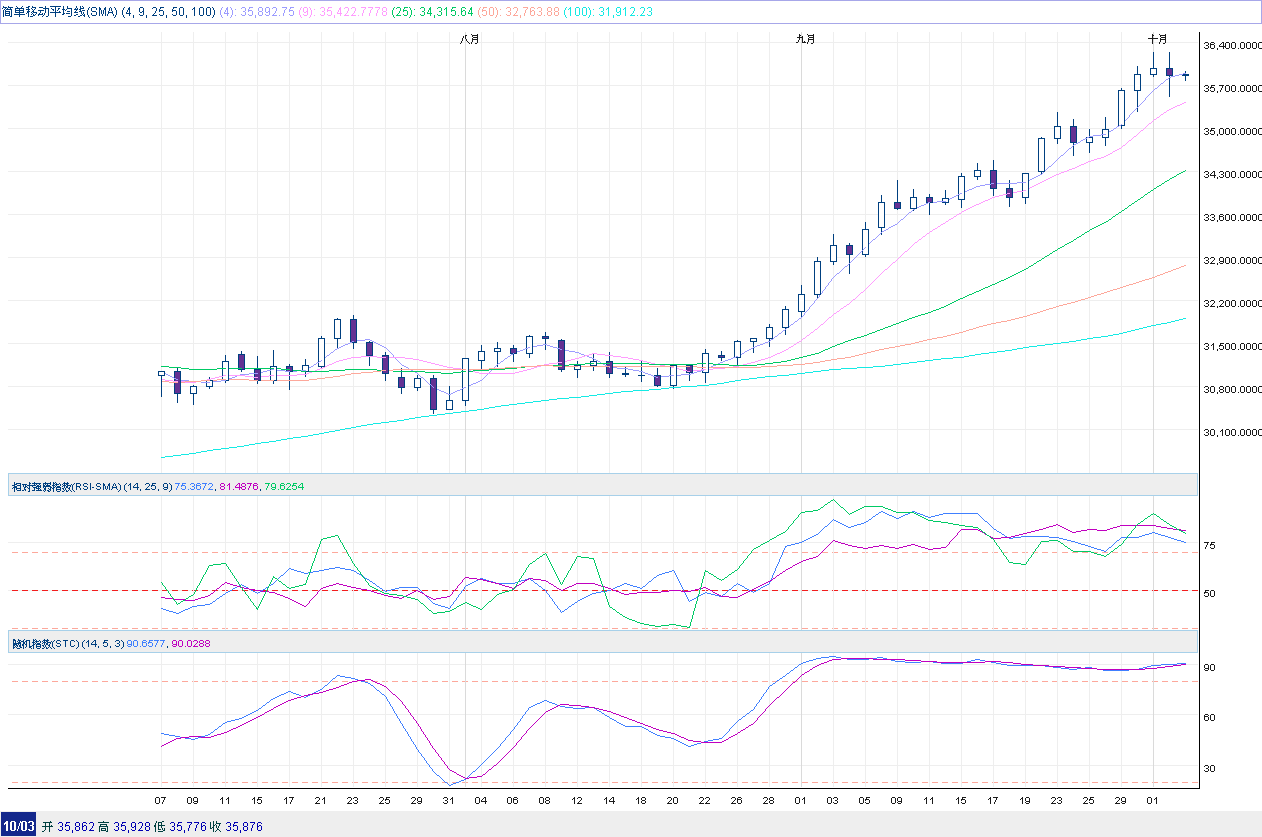Image resolution: width=1262 pixels, height=837 pixels.
Task: Click the 八月 month marker
Action: coord(469,39)
